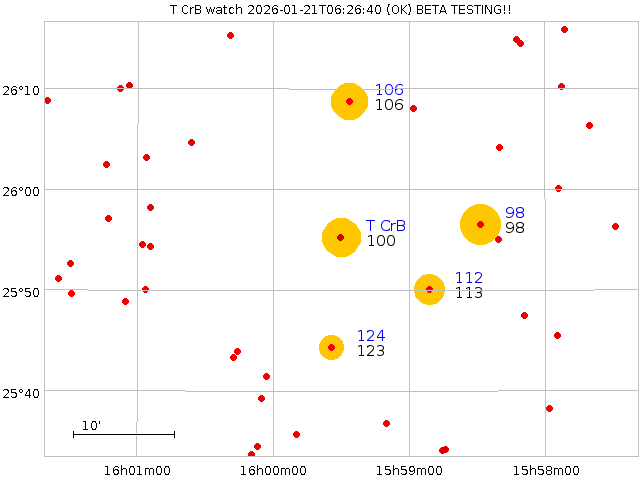Click the black 123 value below blue 124
The image size is (640, 480).
(x=371, y=351)
